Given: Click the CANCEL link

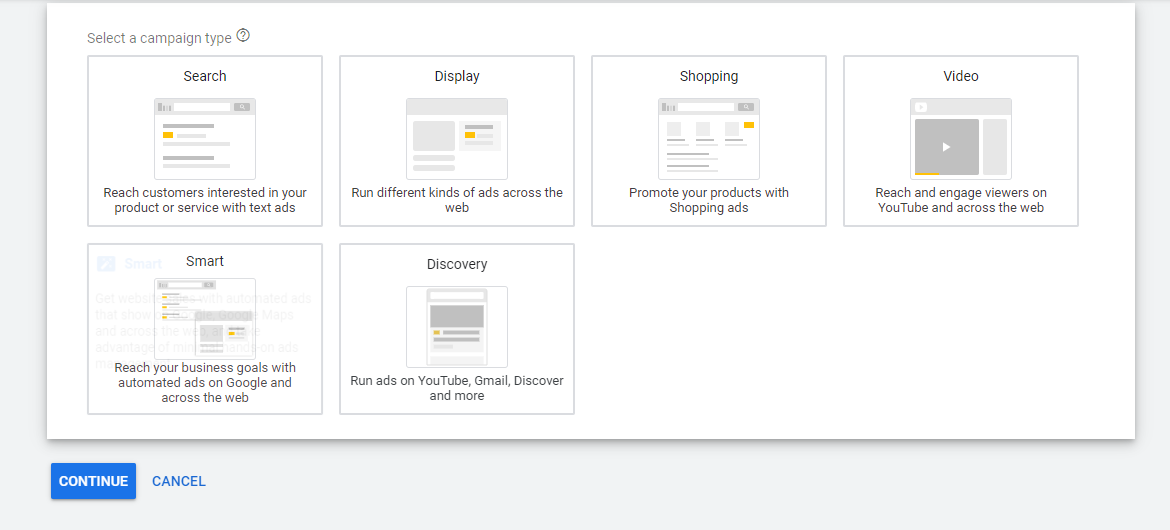Looking at the screenshot, I should coord(179,481).
